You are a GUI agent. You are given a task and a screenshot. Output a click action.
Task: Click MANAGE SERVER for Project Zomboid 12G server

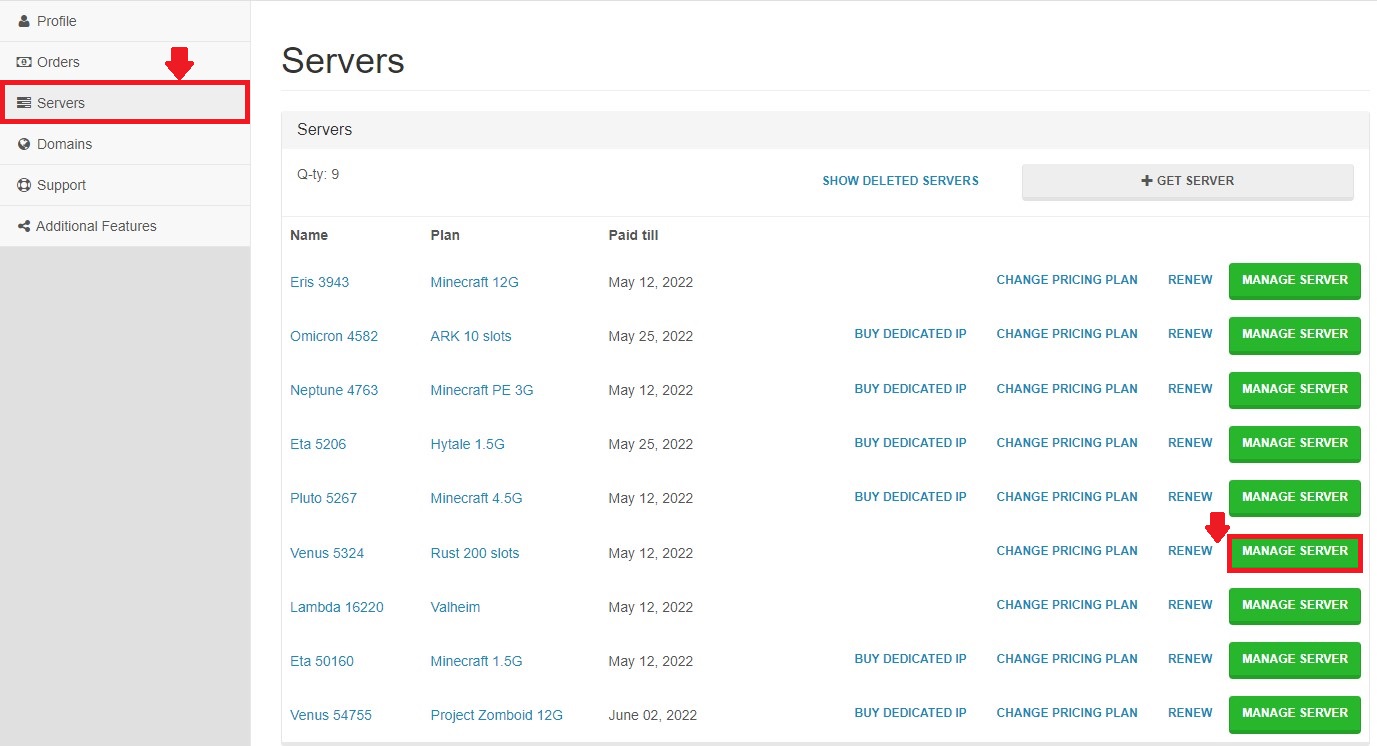(1294, 713)
